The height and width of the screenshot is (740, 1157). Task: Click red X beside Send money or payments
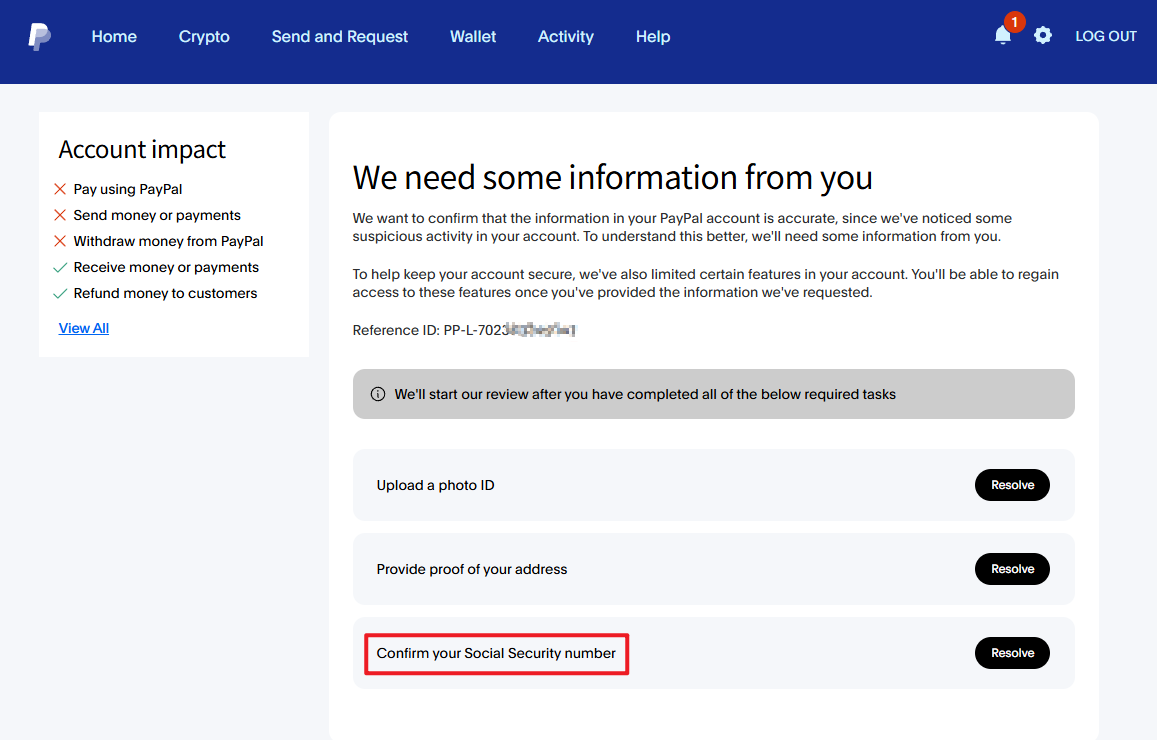point(60,215)
